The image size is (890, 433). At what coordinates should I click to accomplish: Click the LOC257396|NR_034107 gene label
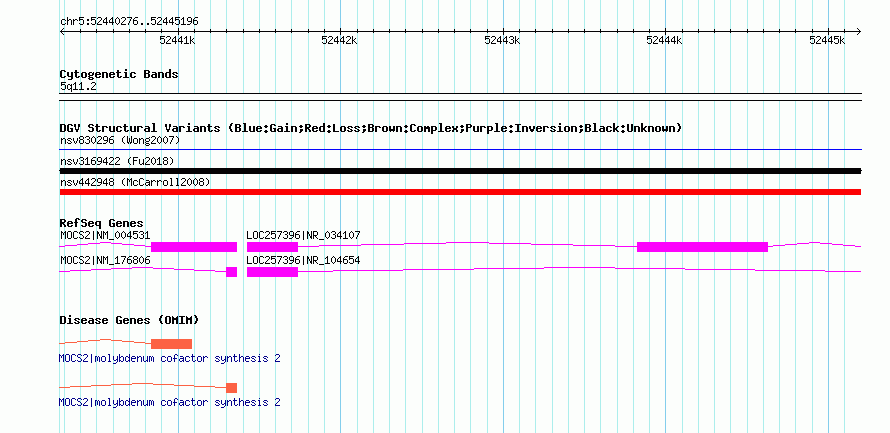303,235
